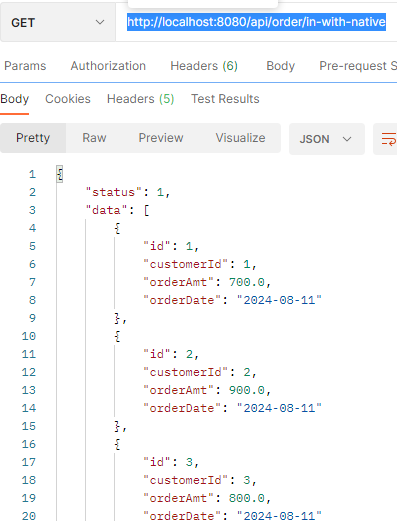Click the "id" key on line 11
The width and height of the screenshot is (397, 527).
click(x=157, y=354)
